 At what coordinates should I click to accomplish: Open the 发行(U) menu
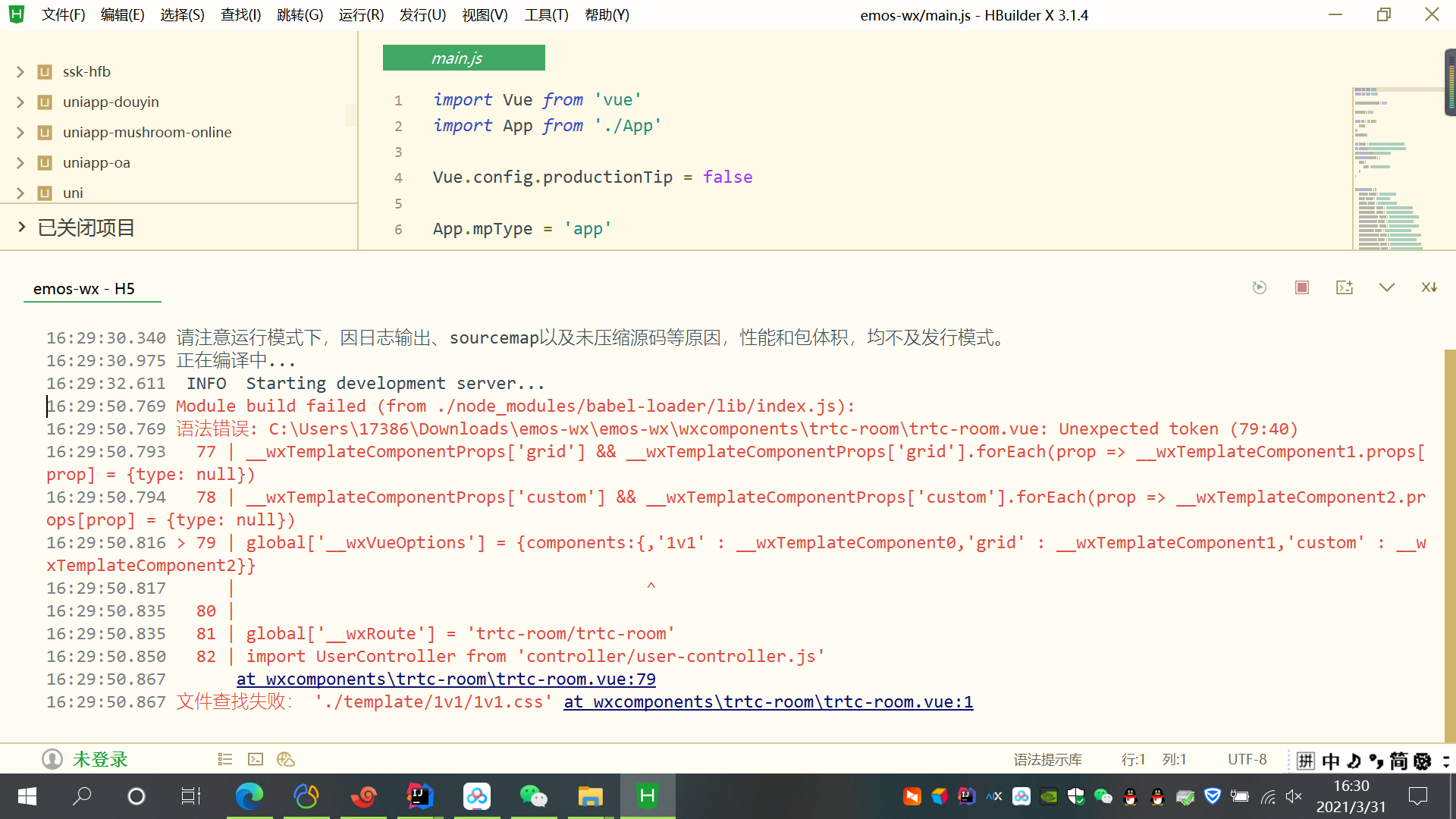(x=422, y=15)
